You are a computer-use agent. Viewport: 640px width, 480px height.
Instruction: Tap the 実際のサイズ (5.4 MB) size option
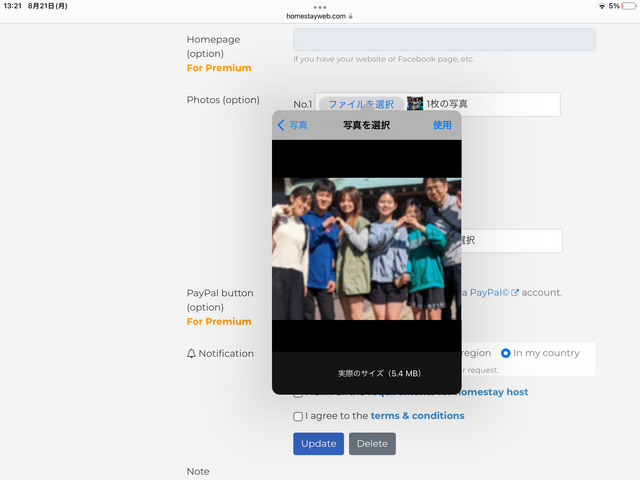coord(379,373)
